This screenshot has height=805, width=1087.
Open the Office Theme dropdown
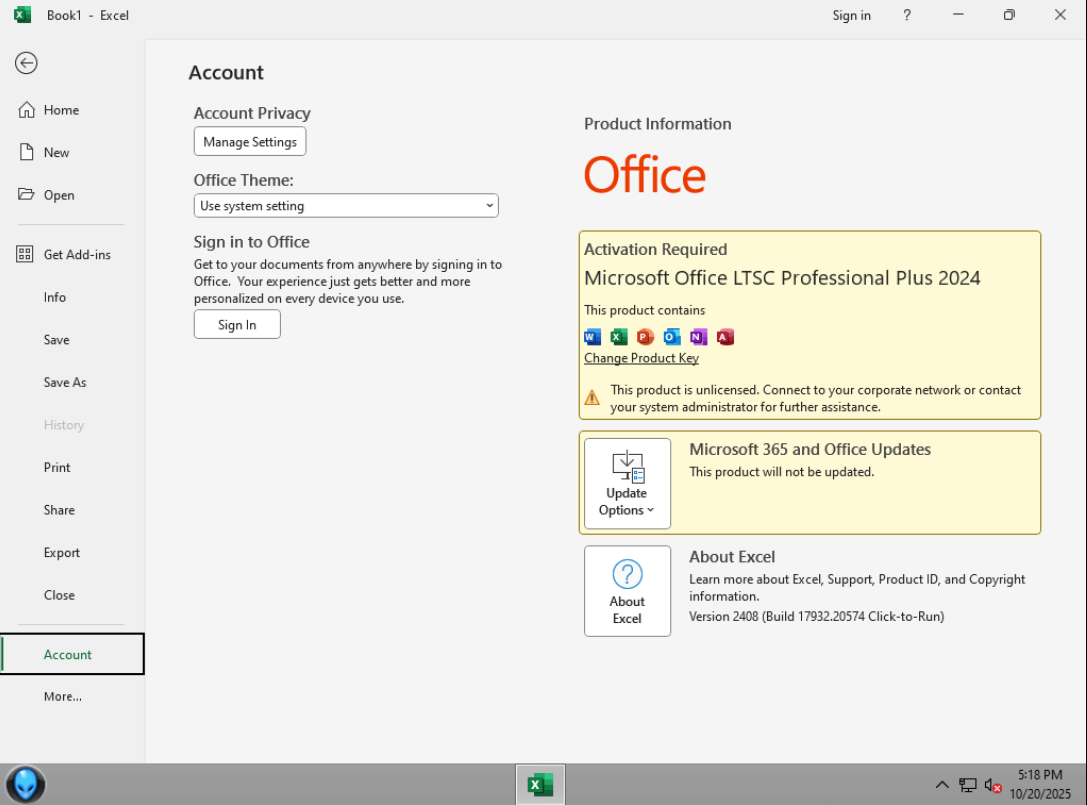(346, 206)
